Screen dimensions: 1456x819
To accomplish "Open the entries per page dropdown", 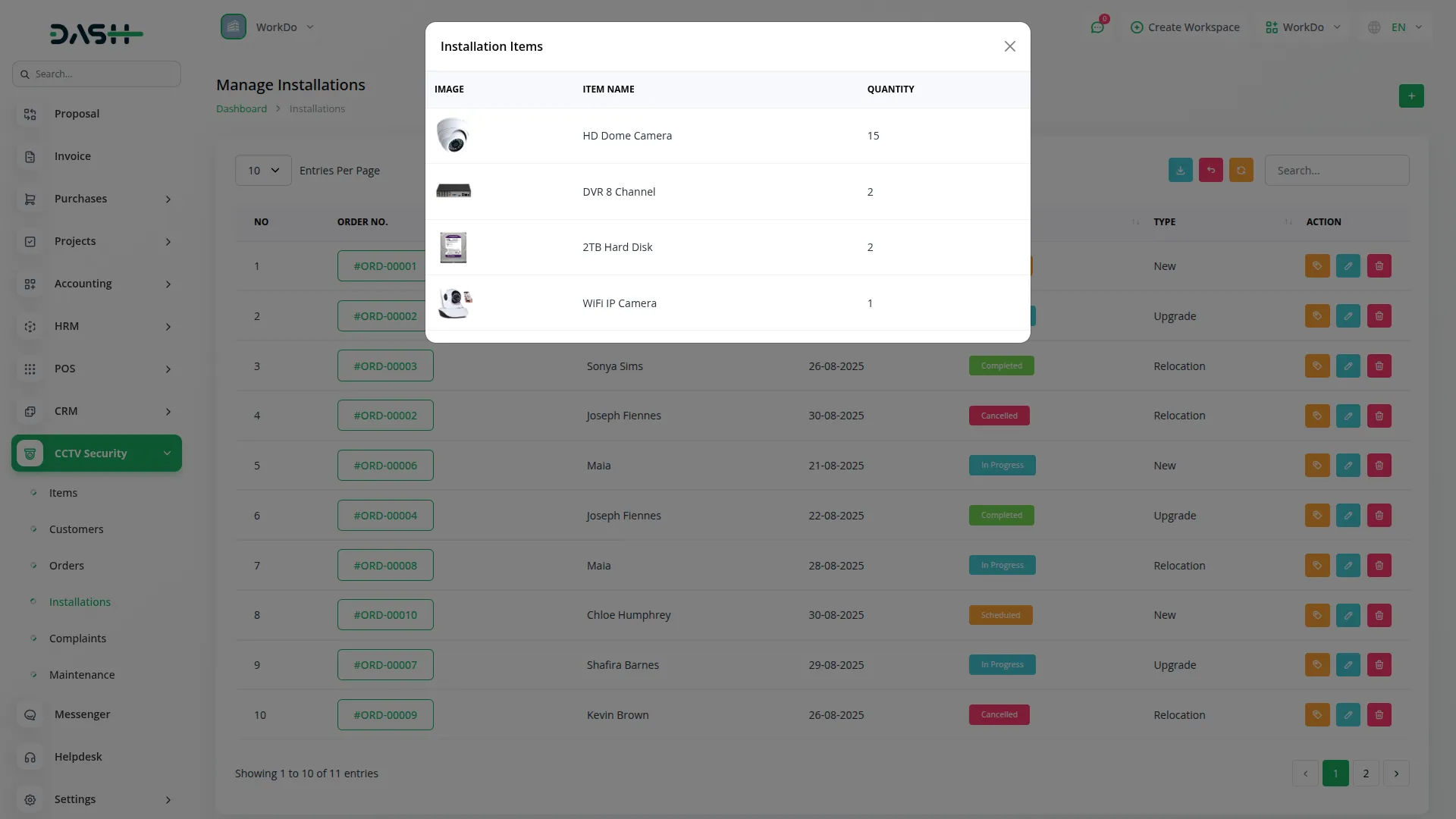I will [263, 171].
